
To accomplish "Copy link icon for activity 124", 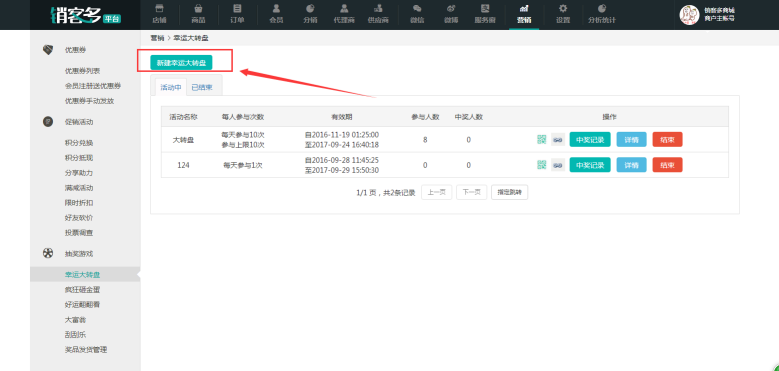I will (557, 165).
